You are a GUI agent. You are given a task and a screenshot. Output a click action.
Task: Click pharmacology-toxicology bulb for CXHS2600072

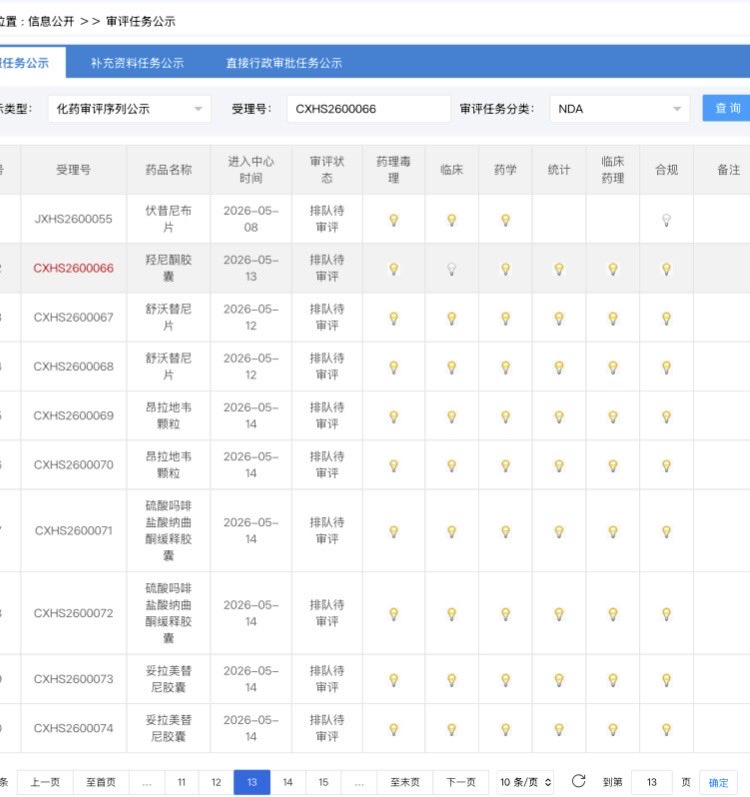(x=394, y=614)
